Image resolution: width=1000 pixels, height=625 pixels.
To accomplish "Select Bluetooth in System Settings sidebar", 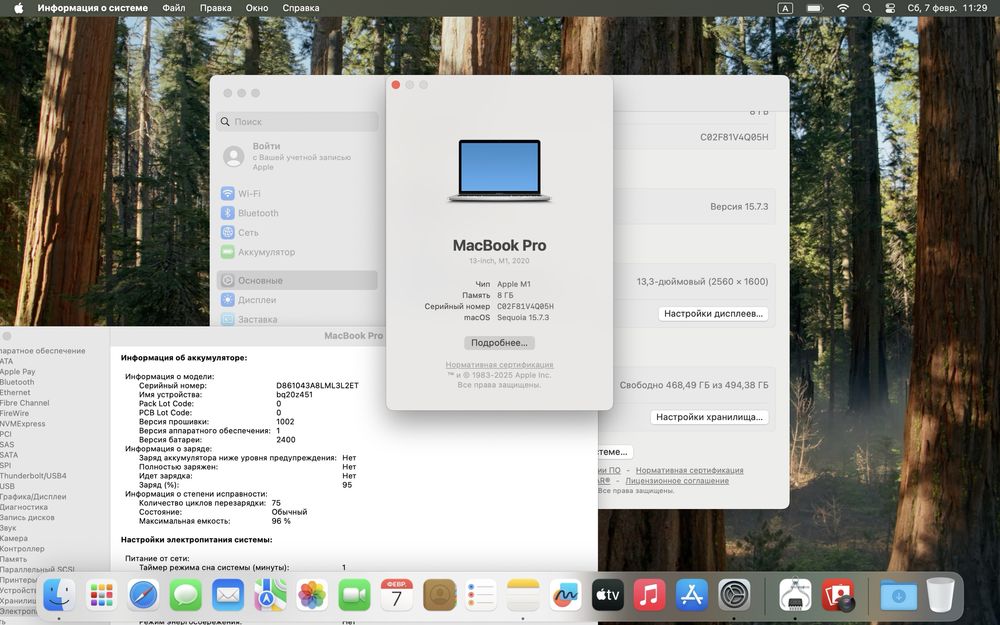I will click(297, 213).
